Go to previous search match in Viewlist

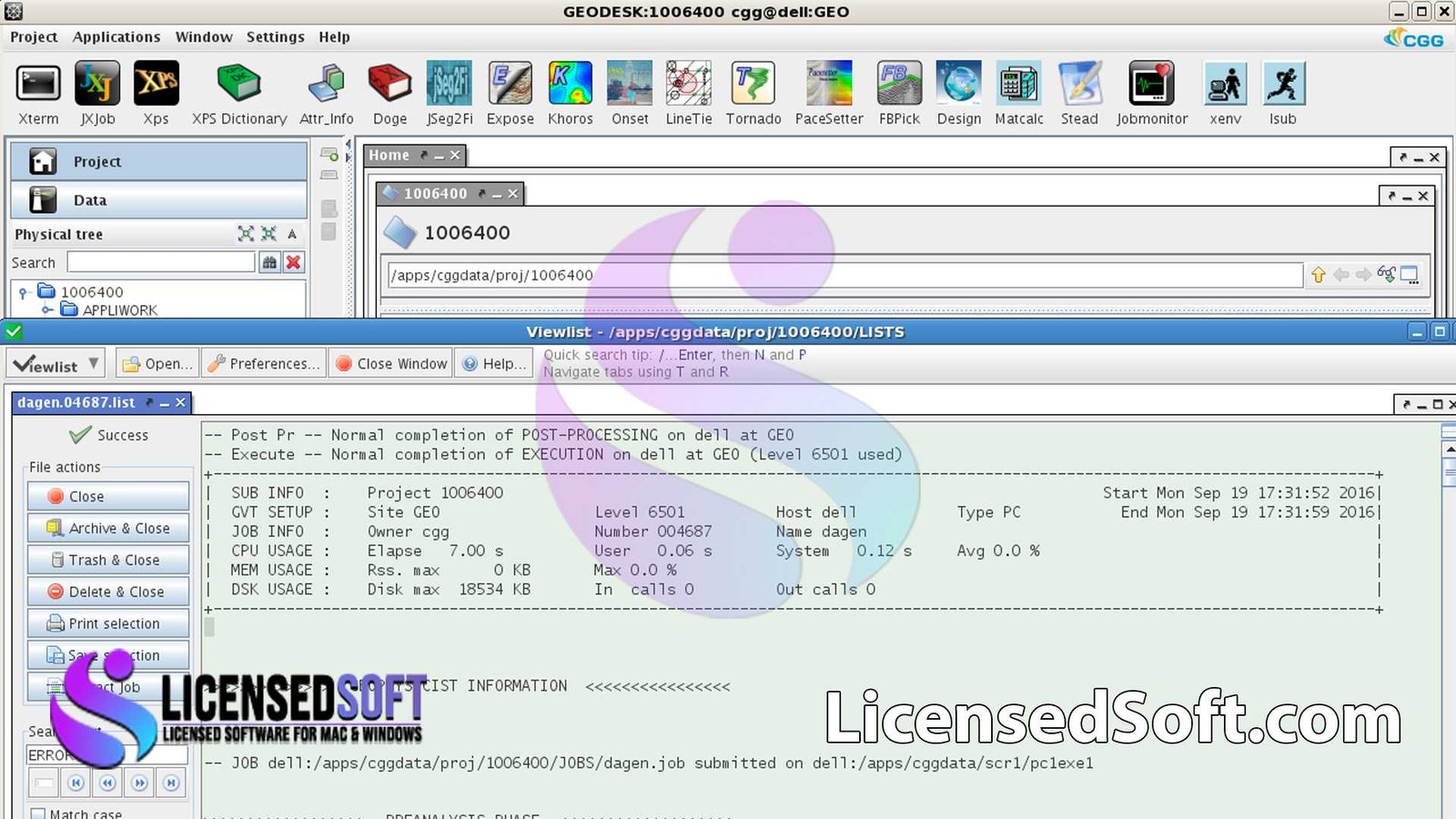pos(108,783)
